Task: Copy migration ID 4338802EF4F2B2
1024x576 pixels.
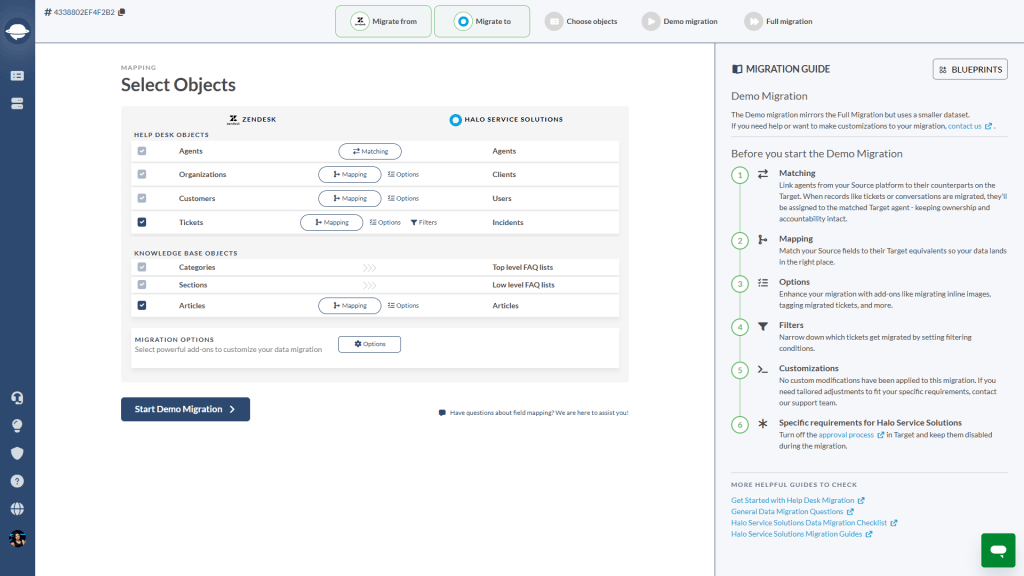Action: [x=121, y=12]
